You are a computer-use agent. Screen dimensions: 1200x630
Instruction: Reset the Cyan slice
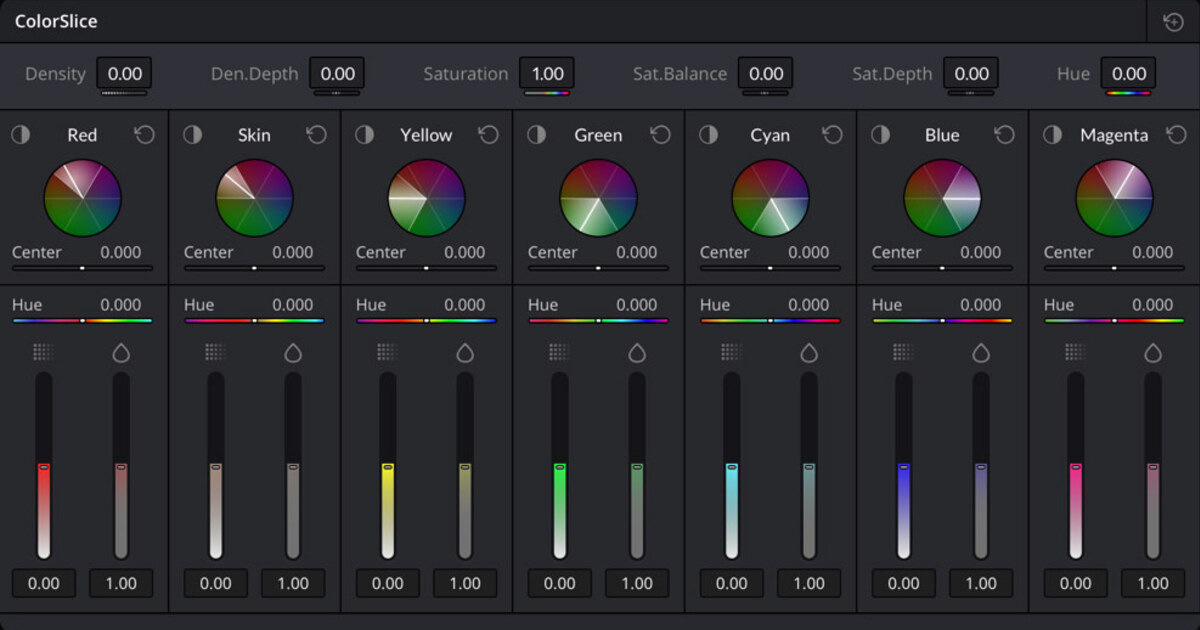click(832, 135)
